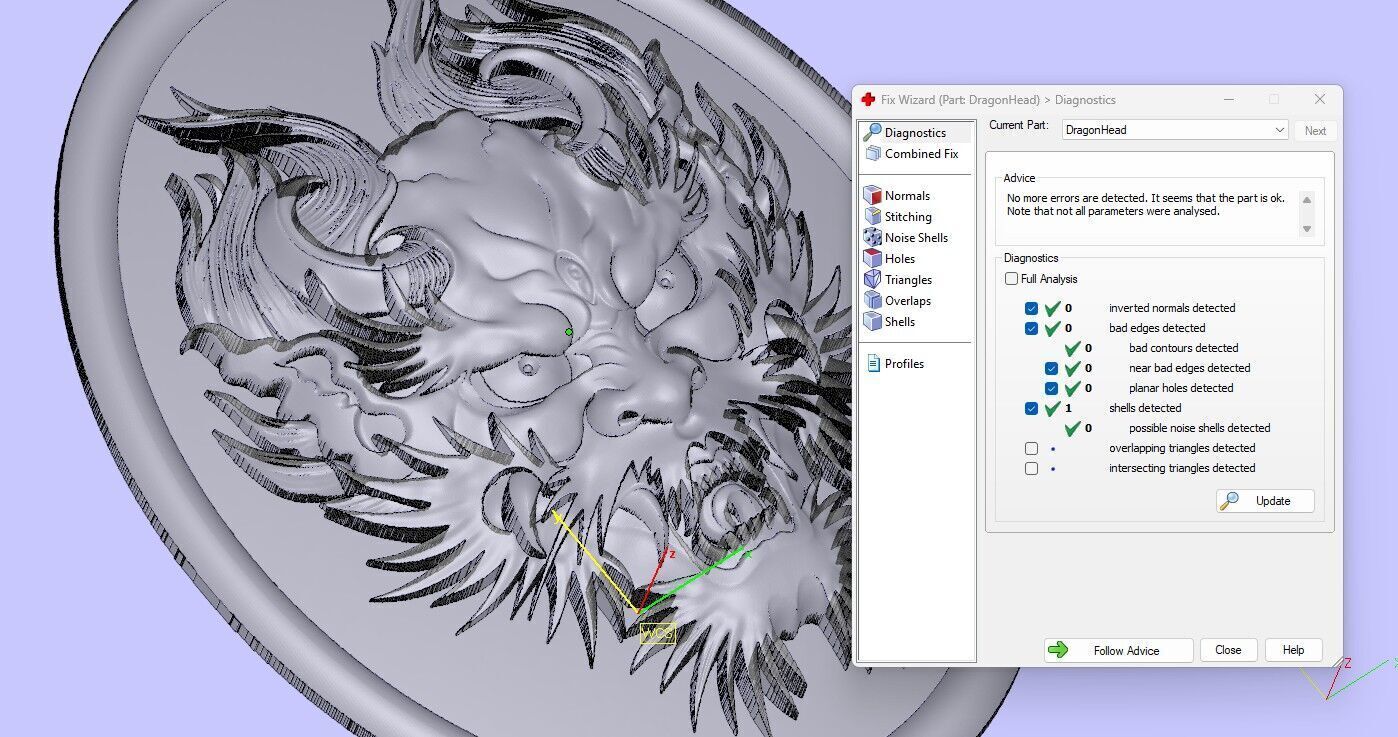Image resolution: width=1398 pixels, height=737 pixels.
Task: Click the 'inverted normals detected' text
Action: (1172, 308)
